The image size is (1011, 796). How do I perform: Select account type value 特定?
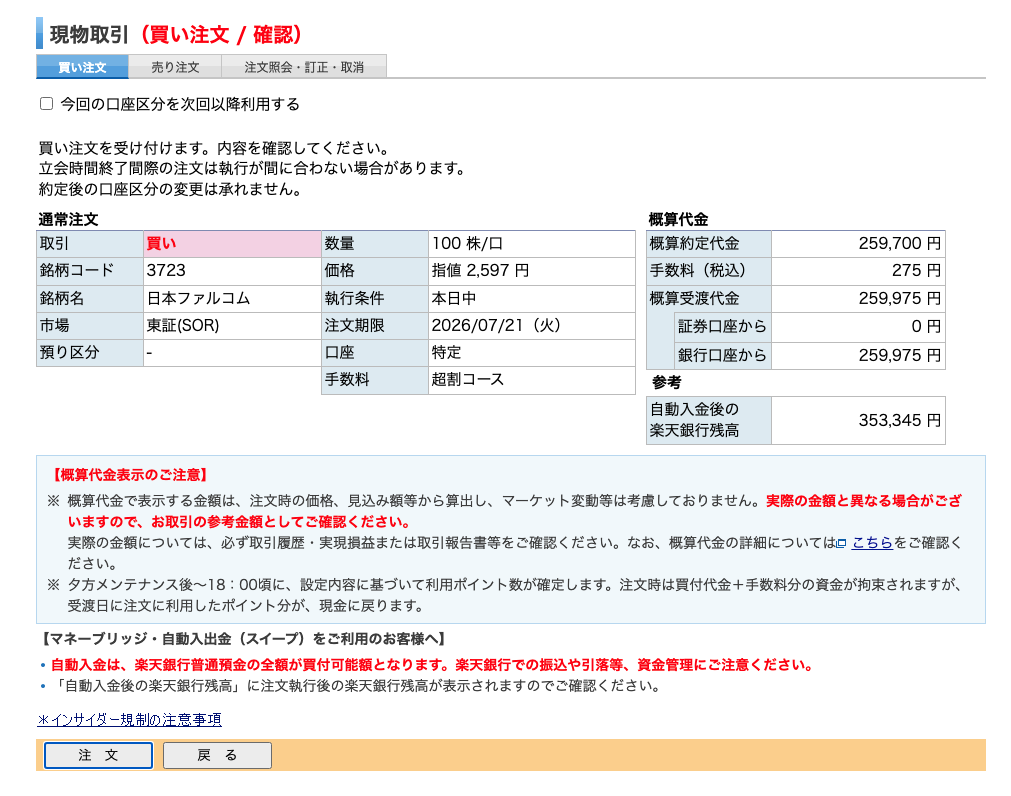coord(446,353)
